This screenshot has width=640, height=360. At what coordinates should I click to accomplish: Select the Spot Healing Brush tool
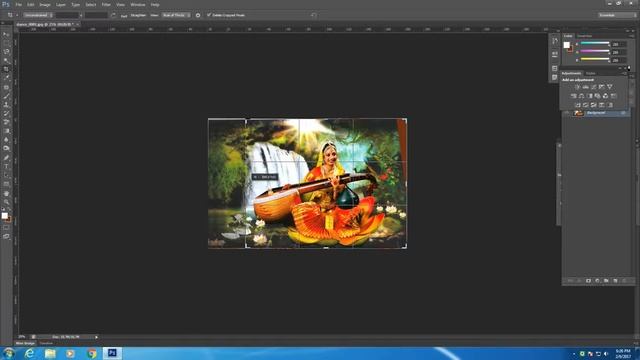coord(6,87)
